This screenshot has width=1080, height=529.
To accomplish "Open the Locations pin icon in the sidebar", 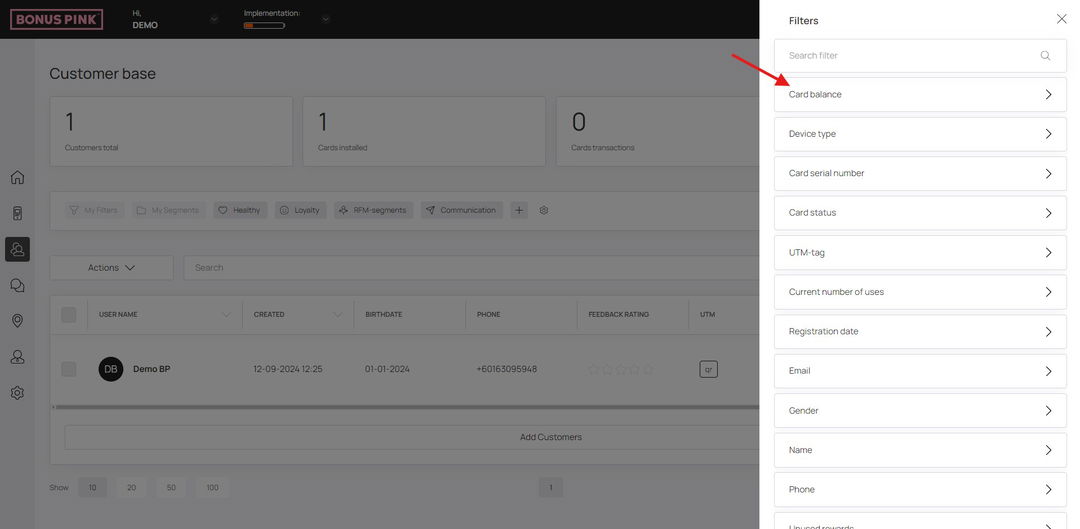I will [x=17, y=321].
